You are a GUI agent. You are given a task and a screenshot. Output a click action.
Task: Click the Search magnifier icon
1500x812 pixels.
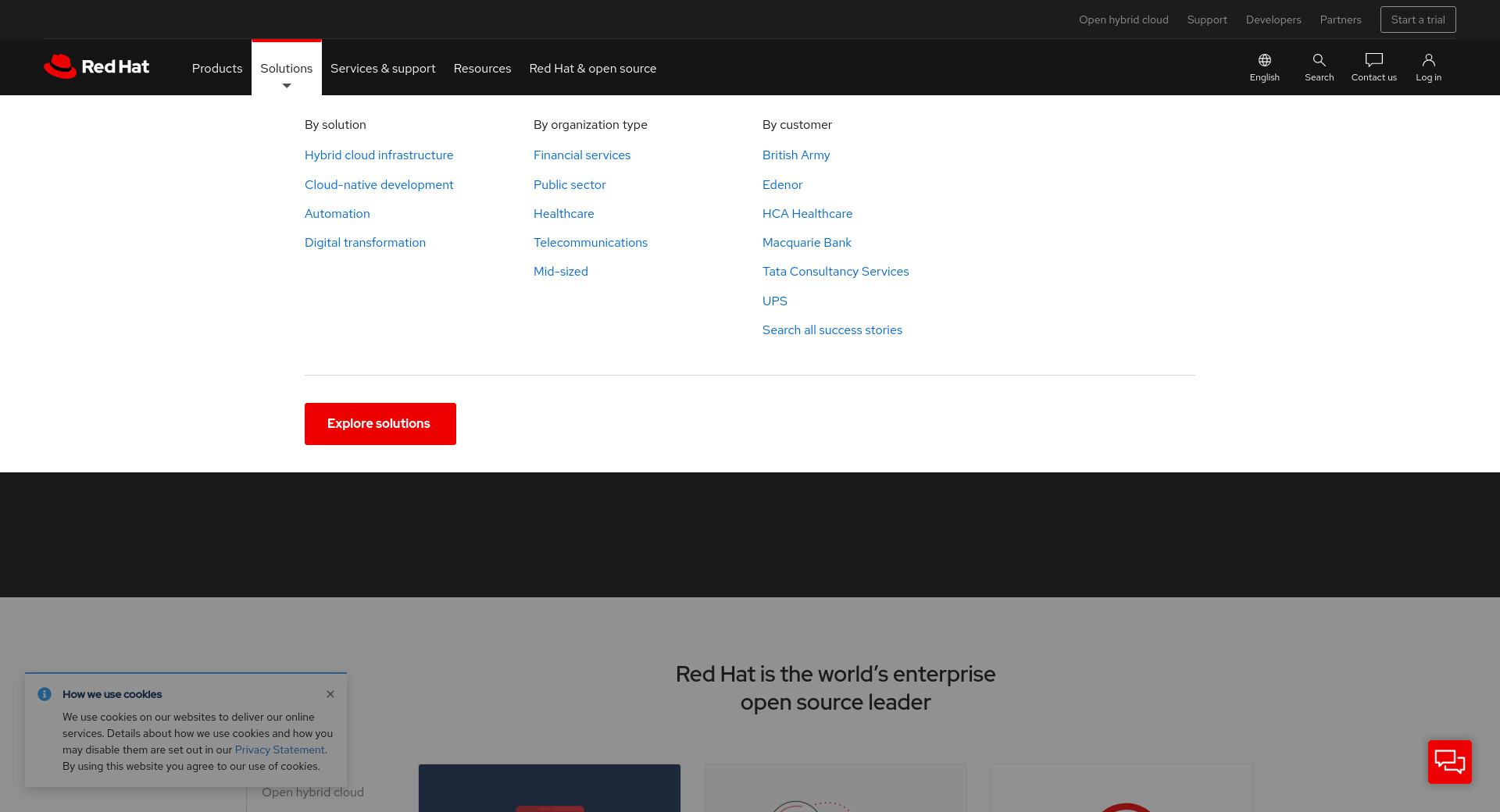(x=1319, y=61)
